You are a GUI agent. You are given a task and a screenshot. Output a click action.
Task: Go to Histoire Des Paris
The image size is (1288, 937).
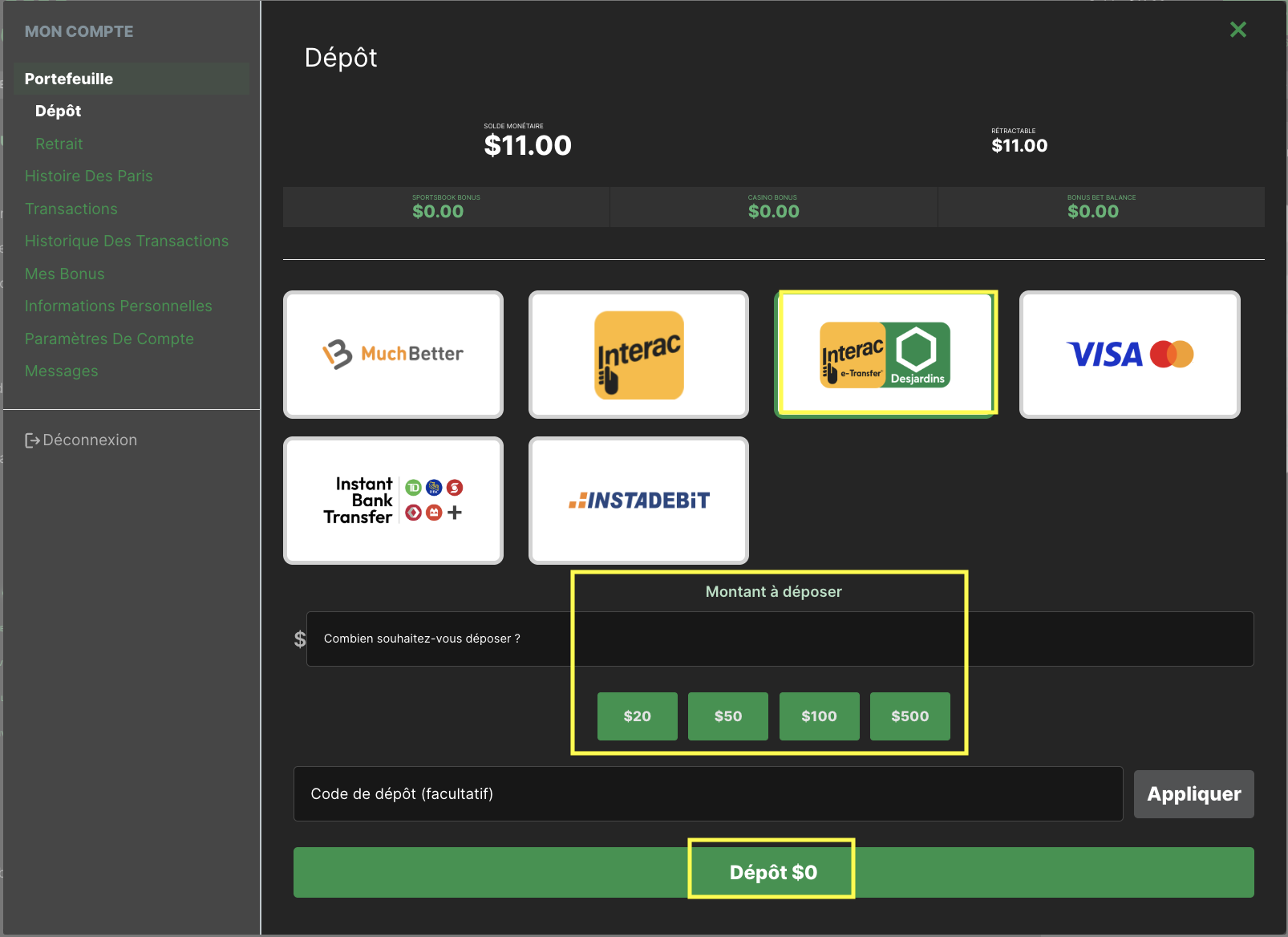88,176
